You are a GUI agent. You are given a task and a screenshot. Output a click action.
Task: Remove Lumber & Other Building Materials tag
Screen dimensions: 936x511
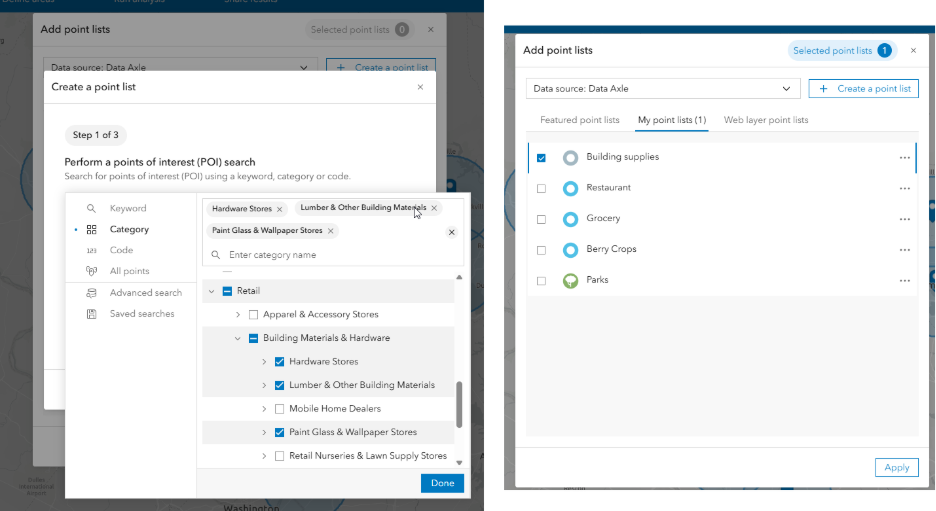(x=434, y=208)
